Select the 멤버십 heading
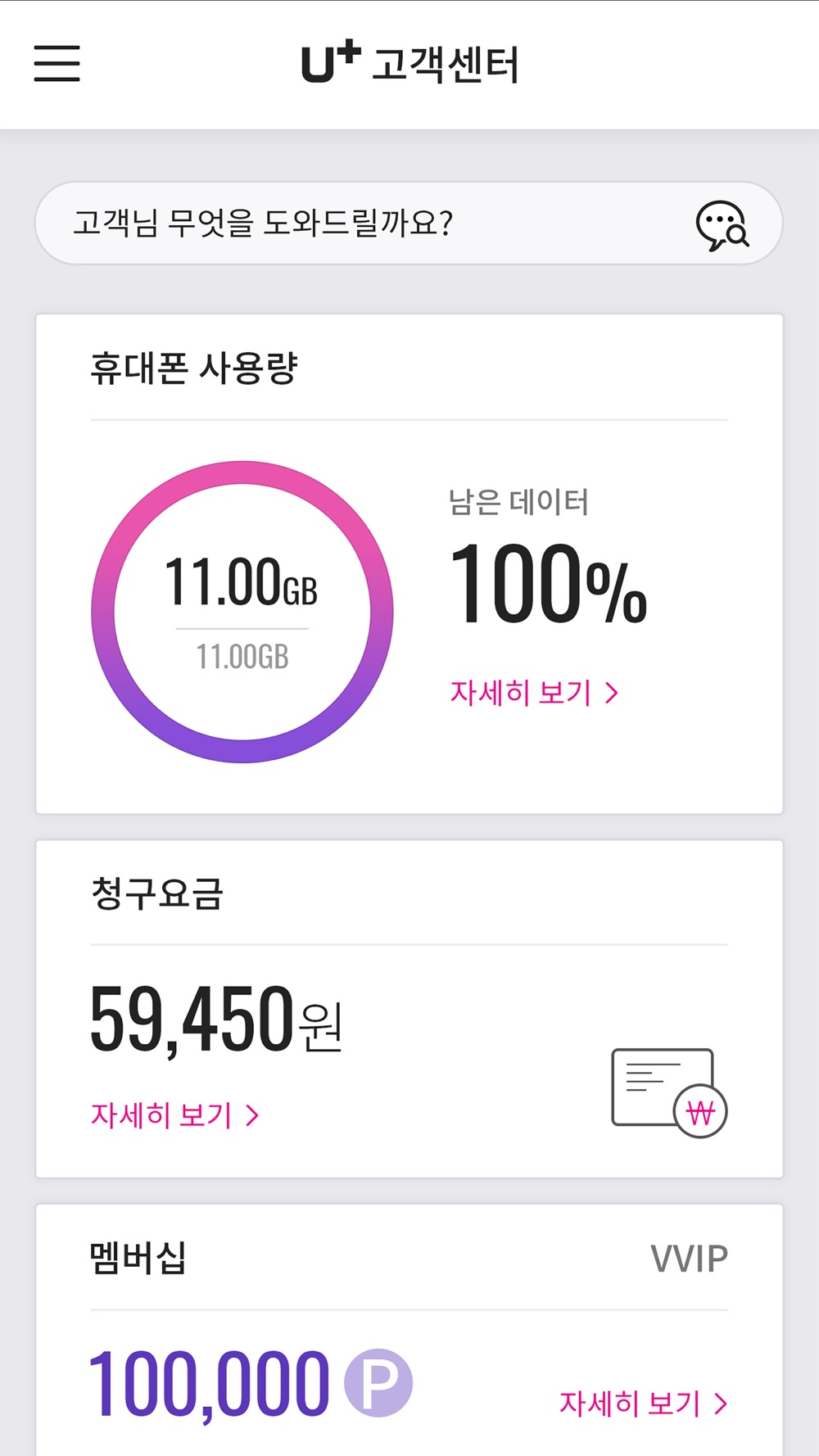Viewport: 819px width, 1456px height. (138, 1258)
